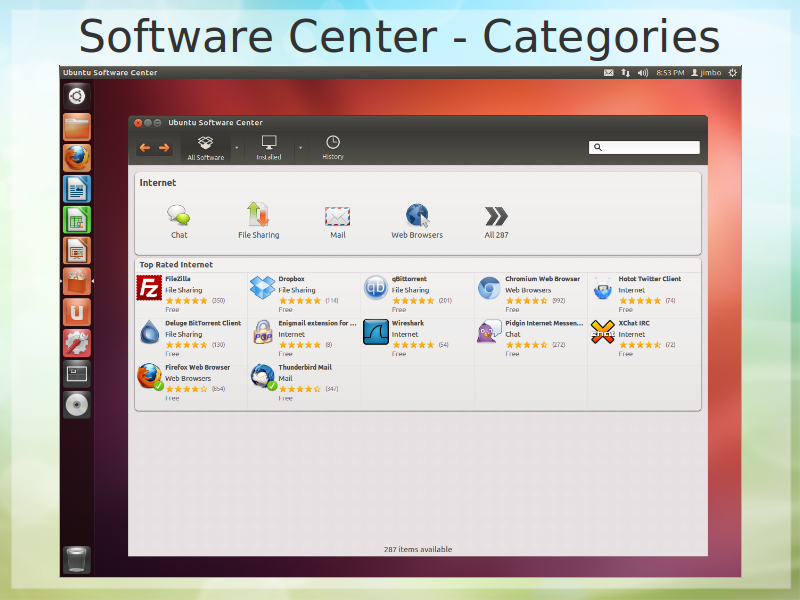Click the FileZilla app icon

(149, 288)
